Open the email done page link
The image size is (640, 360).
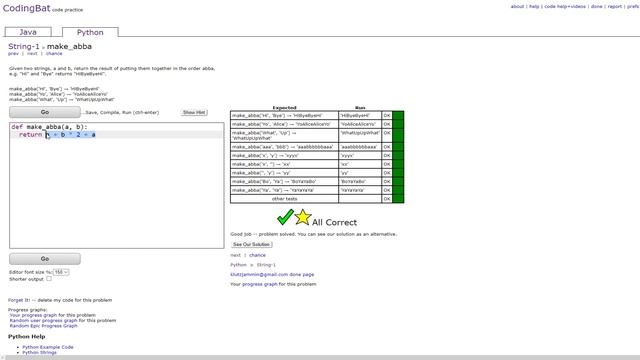click(x=272, y=275)
